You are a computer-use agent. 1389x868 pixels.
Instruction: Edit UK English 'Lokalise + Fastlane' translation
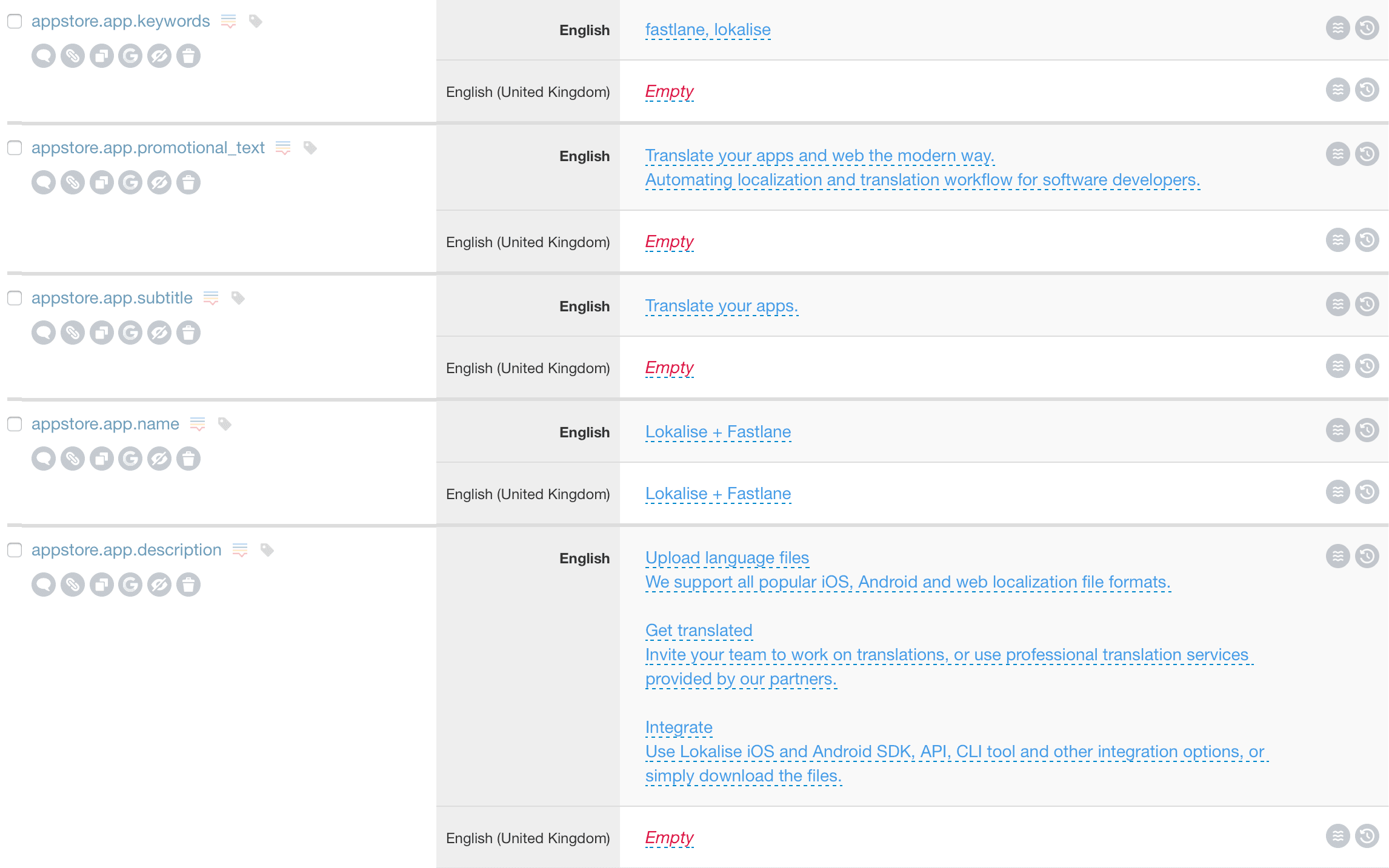click(x=718, y=494)
